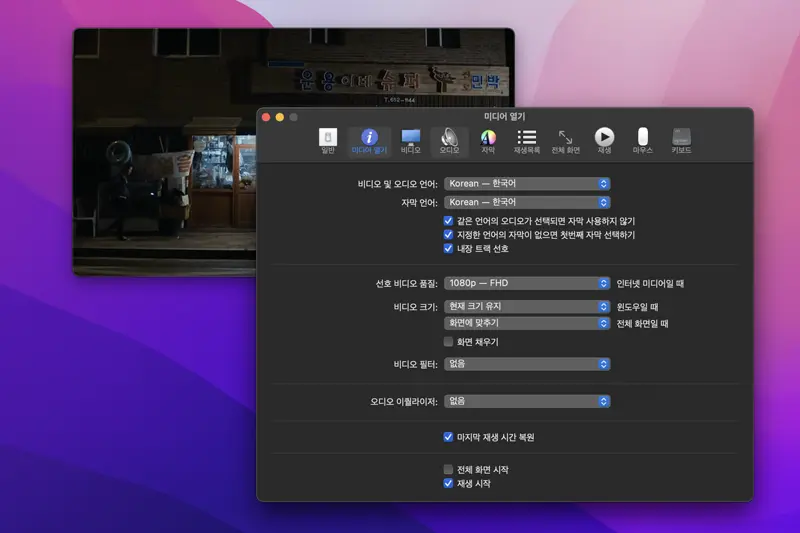
Task: Enable the 전체 화면 시작 checkbox
Action: (449, 469)
